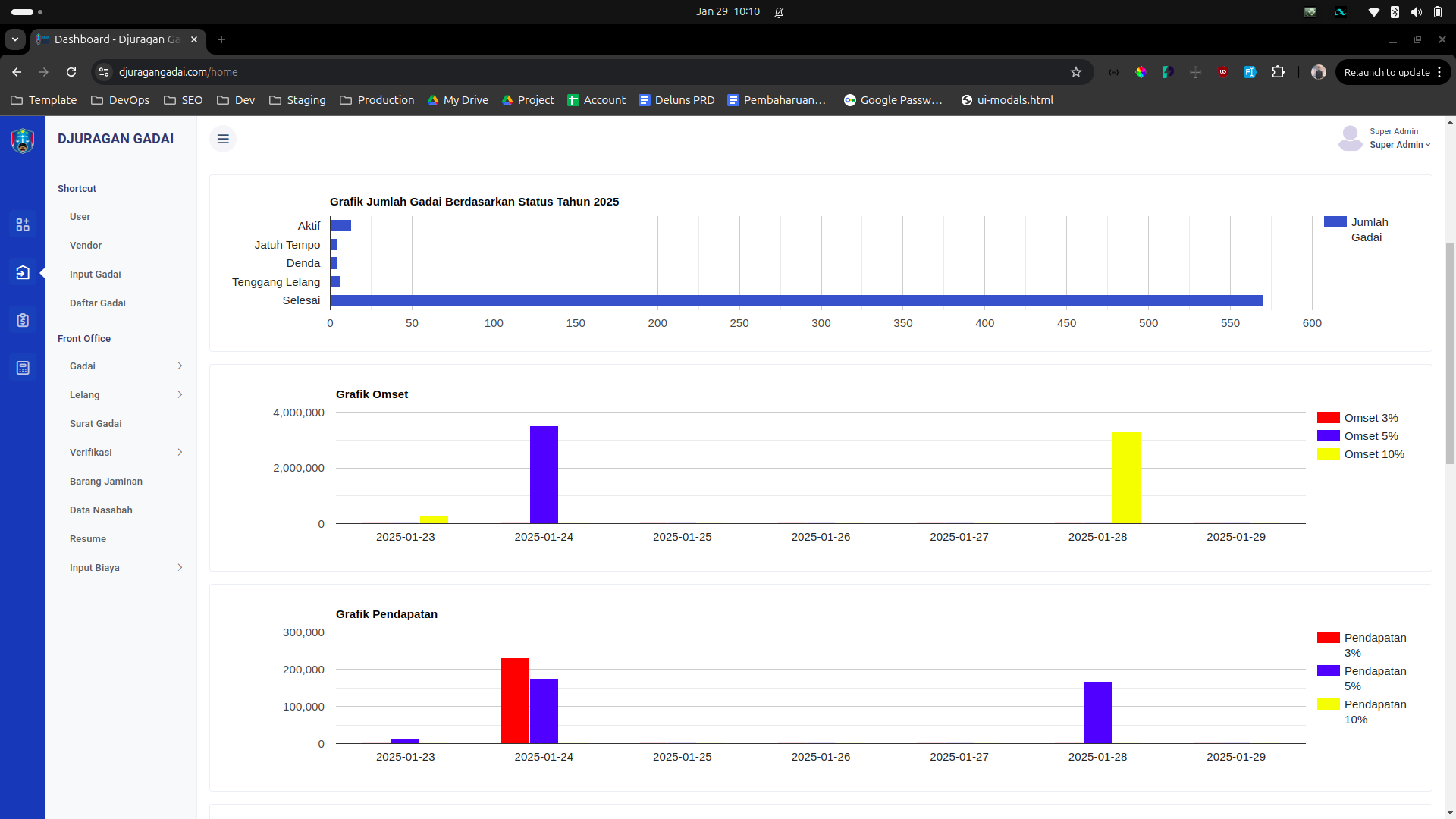Screen dimensions: 1456x819
Task: Open the browser extensions puzzle icon
Action: click(1279, 72)
